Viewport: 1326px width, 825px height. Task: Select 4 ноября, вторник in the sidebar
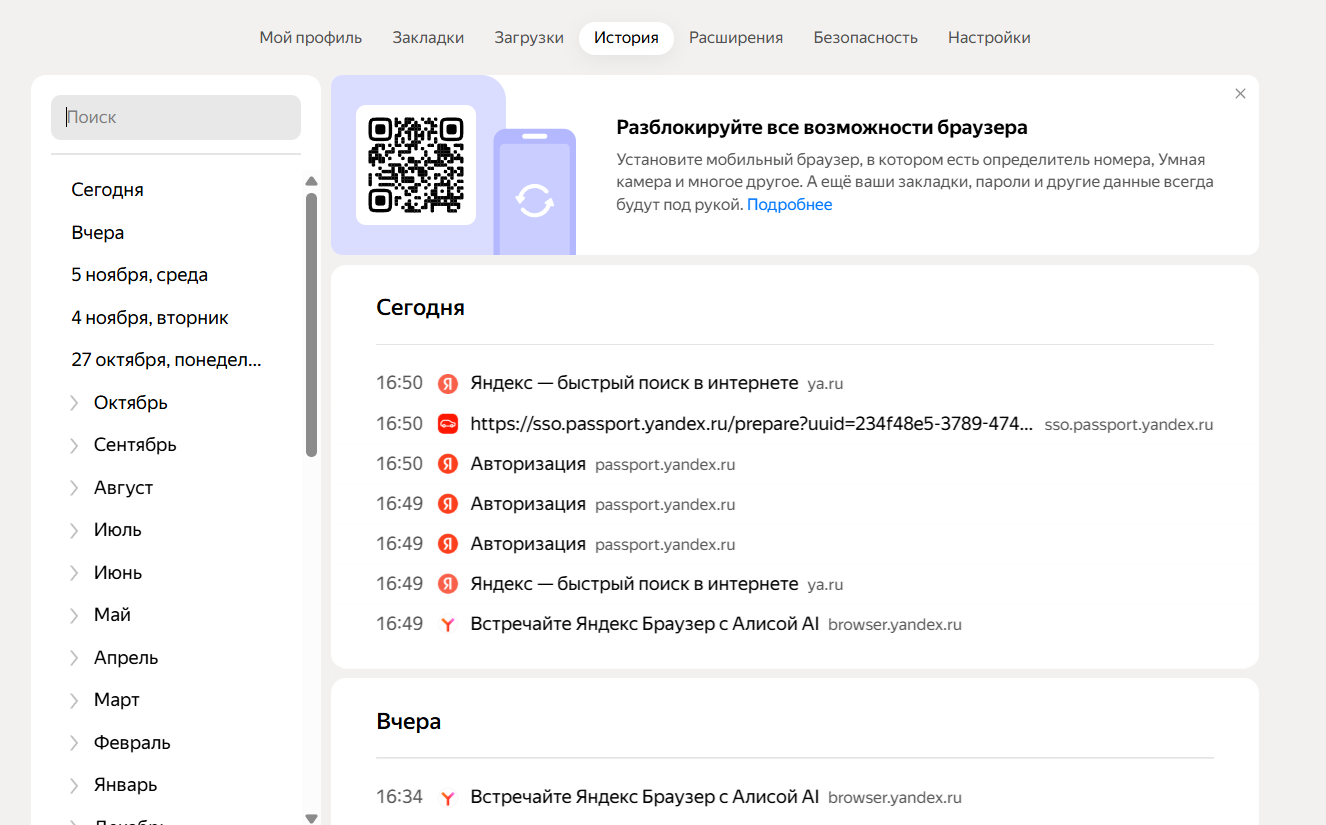tap(149, 317)
